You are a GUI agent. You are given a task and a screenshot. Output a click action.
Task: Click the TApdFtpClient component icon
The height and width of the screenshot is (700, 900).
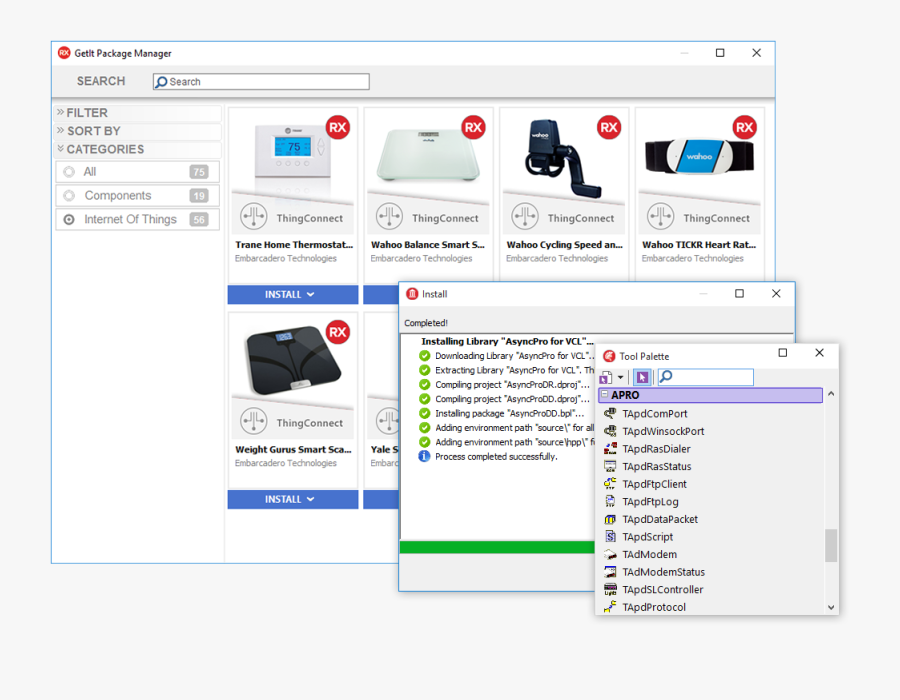point(610,484)
